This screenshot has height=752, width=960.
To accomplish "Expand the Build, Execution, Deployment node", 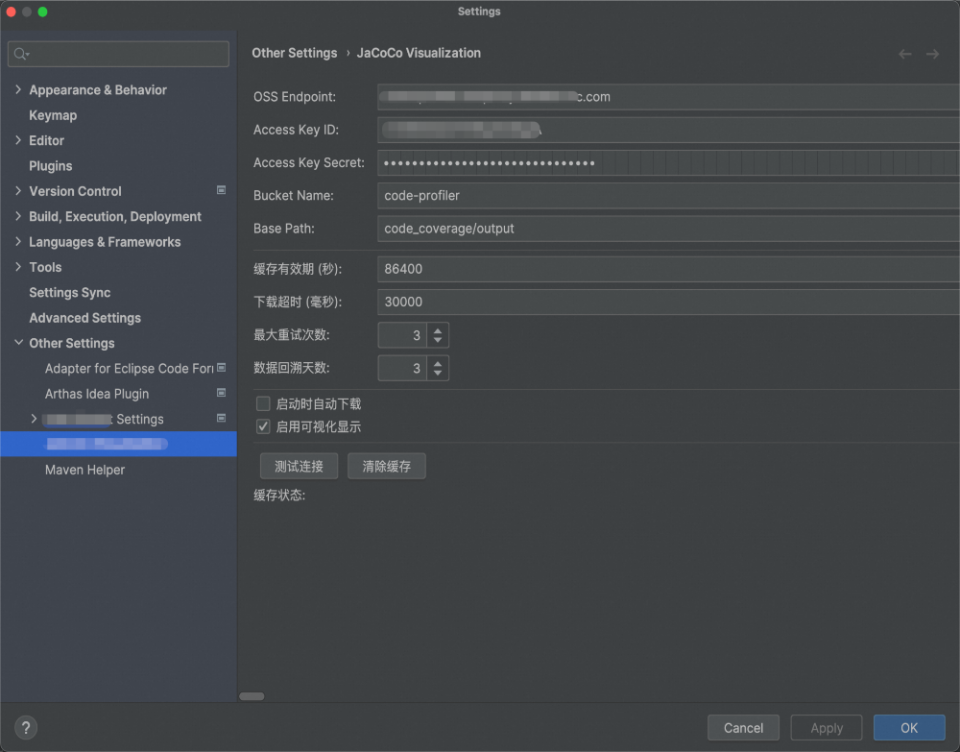I will pos(18,216).
